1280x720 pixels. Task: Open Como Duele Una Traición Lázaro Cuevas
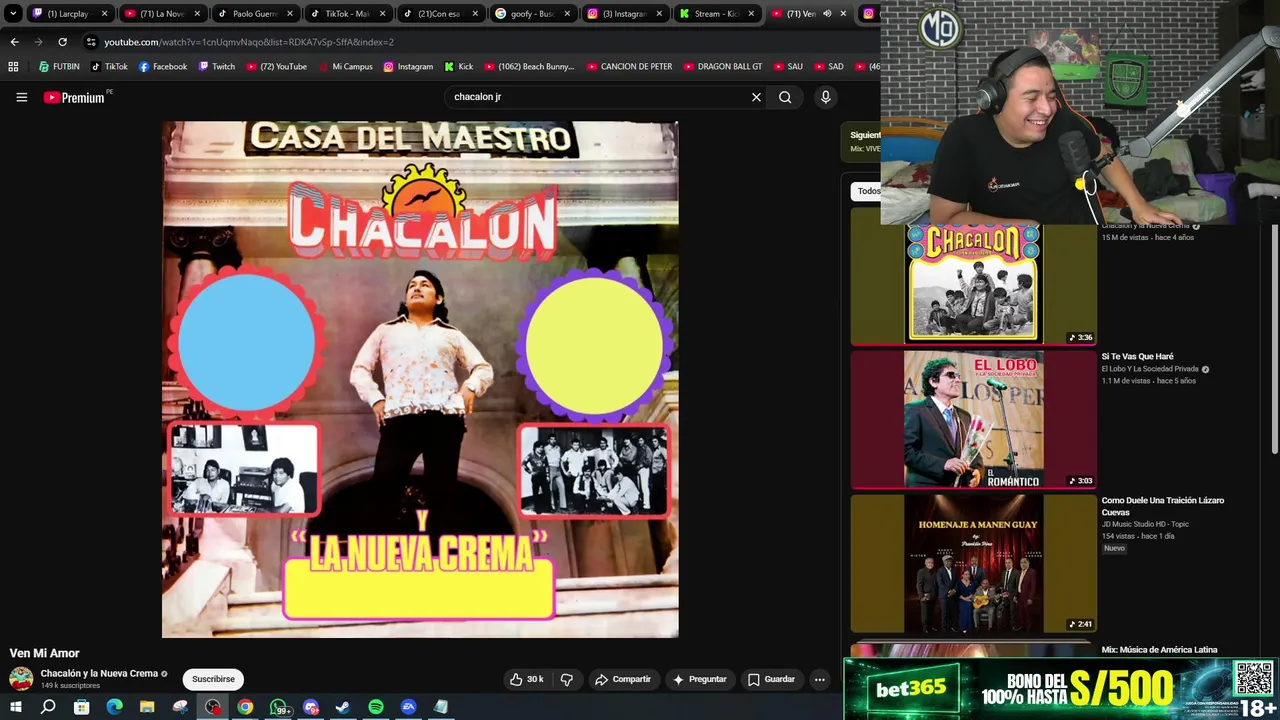point(1163,506)
